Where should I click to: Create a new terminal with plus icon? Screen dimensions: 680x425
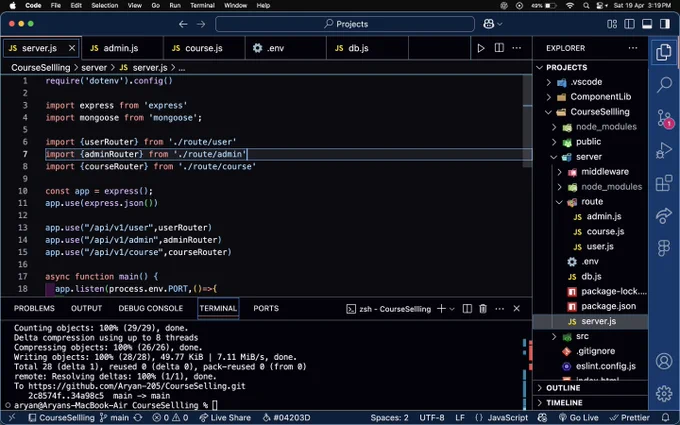(441, 308)
